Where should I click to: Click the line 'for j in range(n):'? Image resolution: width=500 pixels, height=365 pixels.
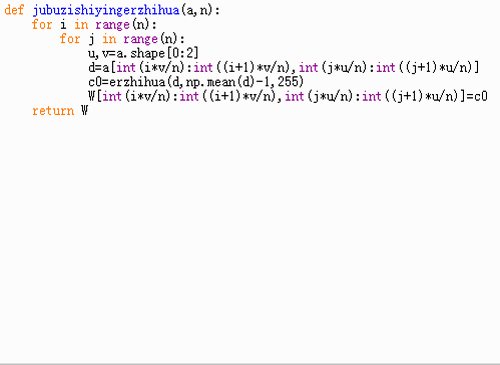point(122,39)
